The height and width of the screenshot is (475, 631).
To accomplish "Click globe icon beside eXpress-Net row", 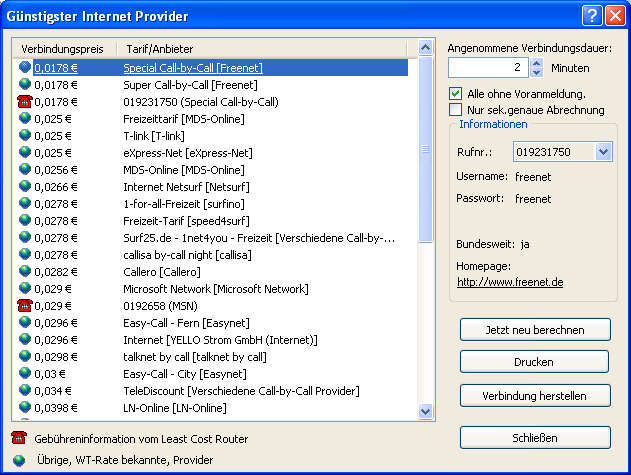I will 25,152.
